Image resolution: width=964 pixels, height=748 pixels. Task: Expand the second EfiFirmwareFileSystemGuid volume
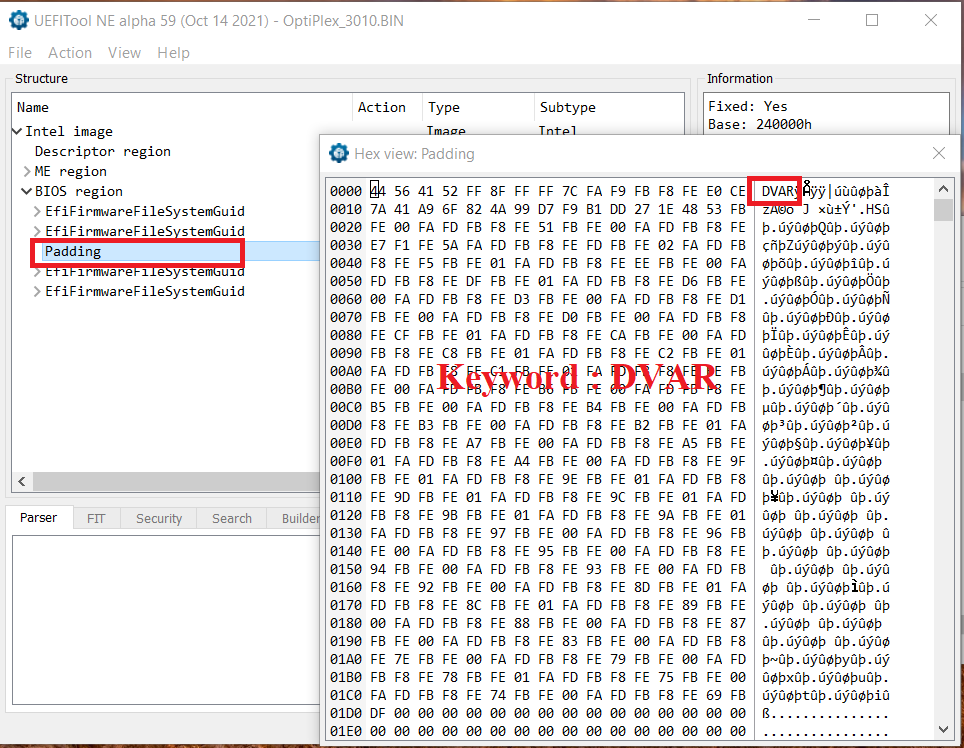[38, 231]
